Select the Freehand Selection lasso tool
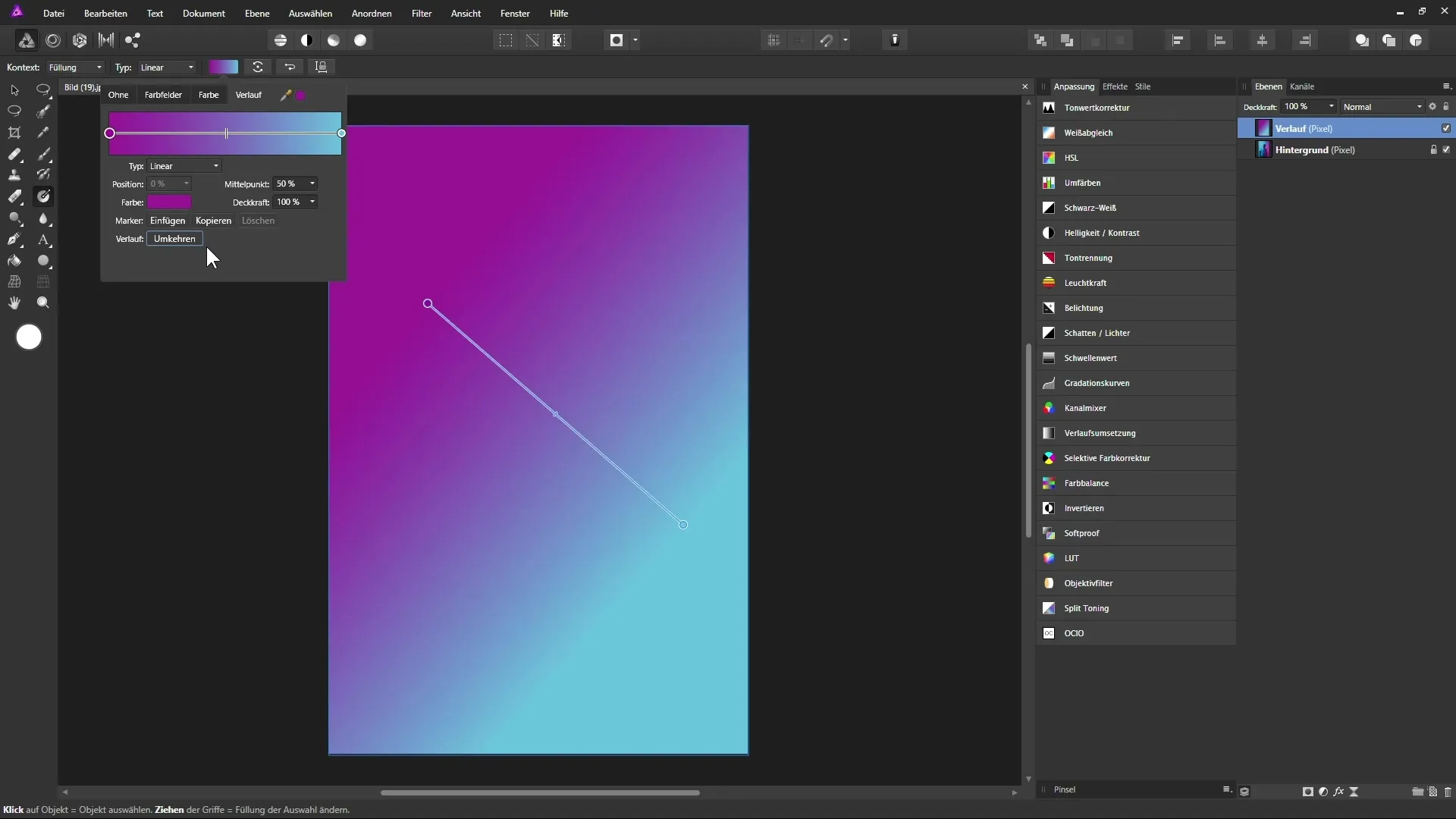 14,111
